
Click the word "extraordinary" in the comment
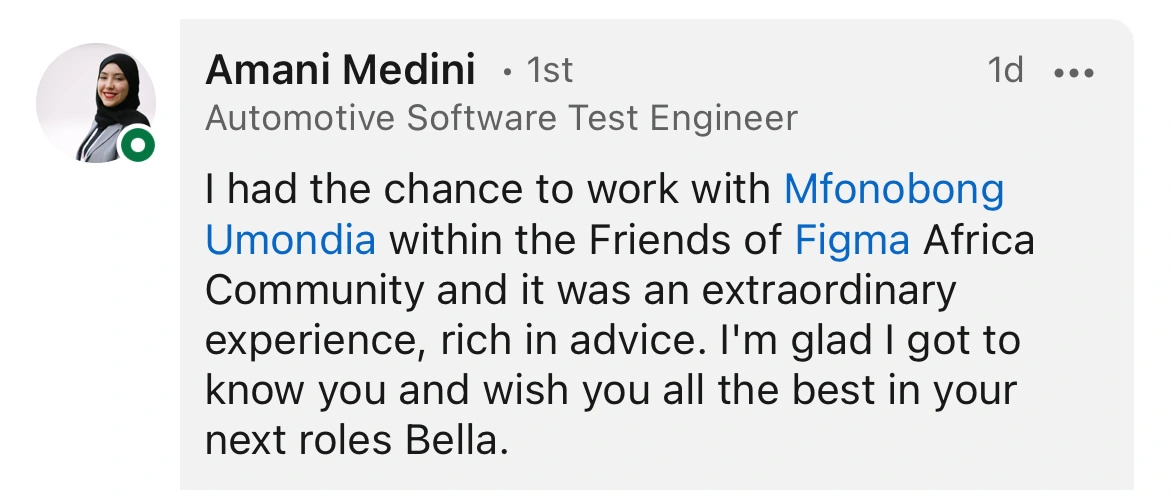[x=829, y=291]
